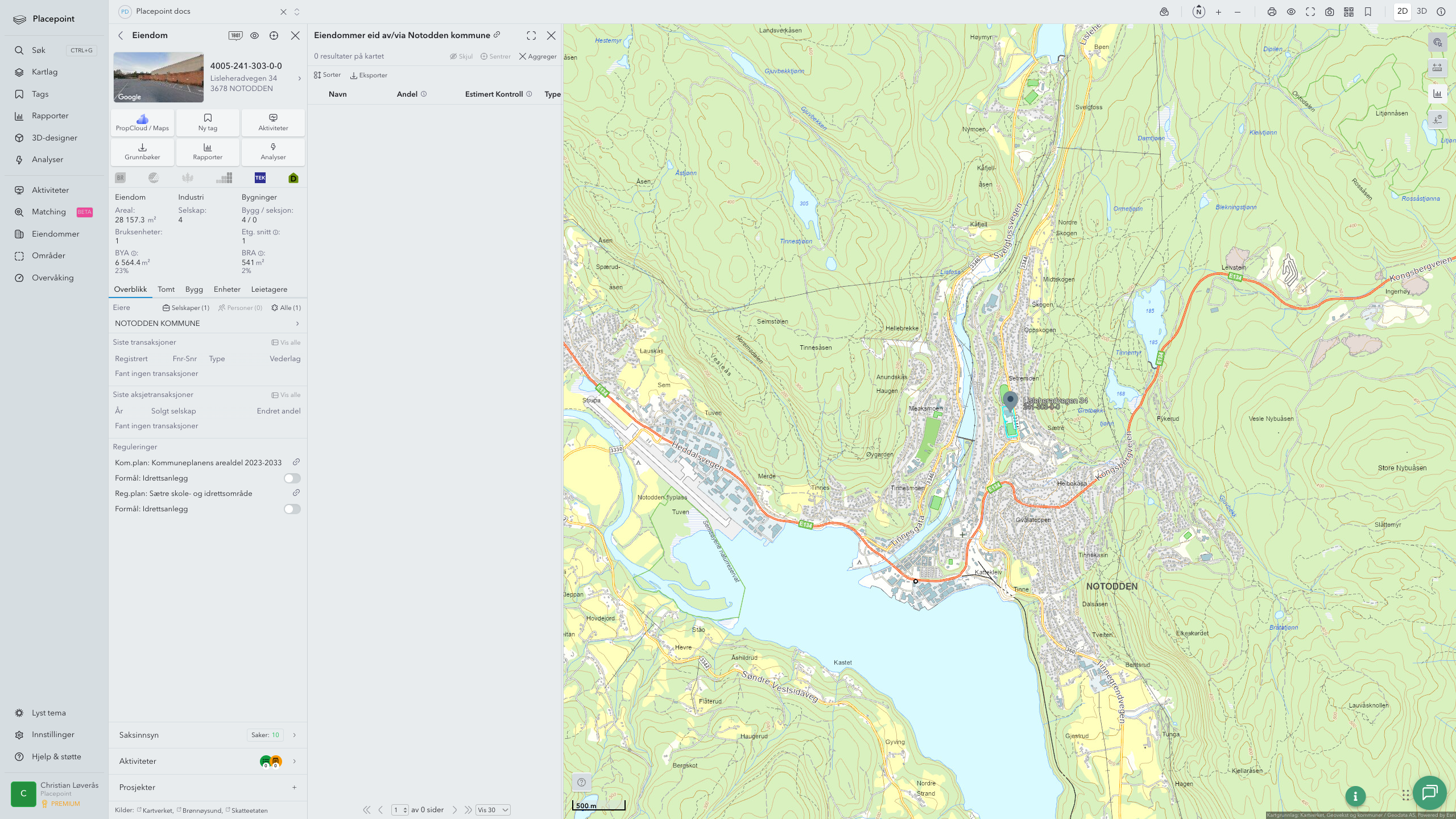Screen dimensions: 1456x819
Task: Filter owners by Alle (1)
Action: pyautogui.click(x=286, y=308)
